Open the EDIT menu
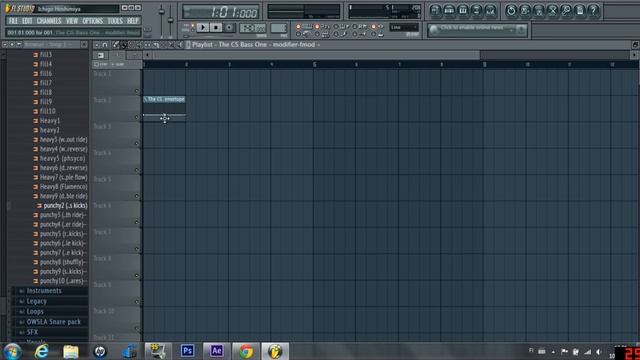Viewport: 640px width, 360px height. 27,21
